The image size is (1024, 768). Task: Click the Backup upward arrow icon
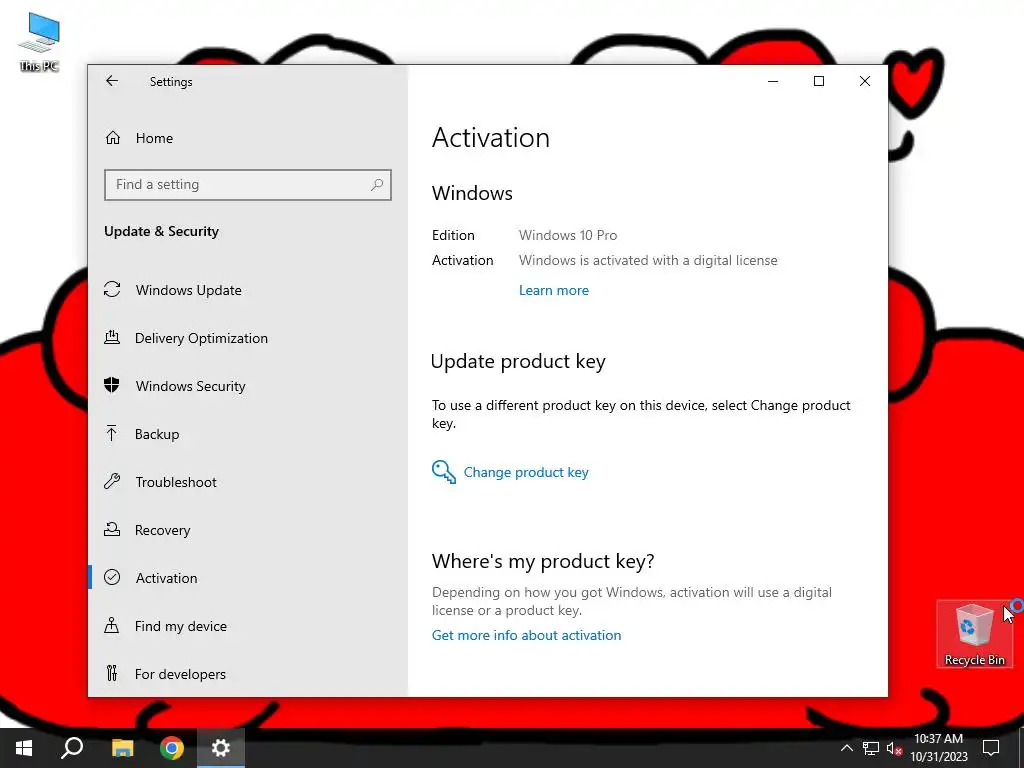point(112,434)
